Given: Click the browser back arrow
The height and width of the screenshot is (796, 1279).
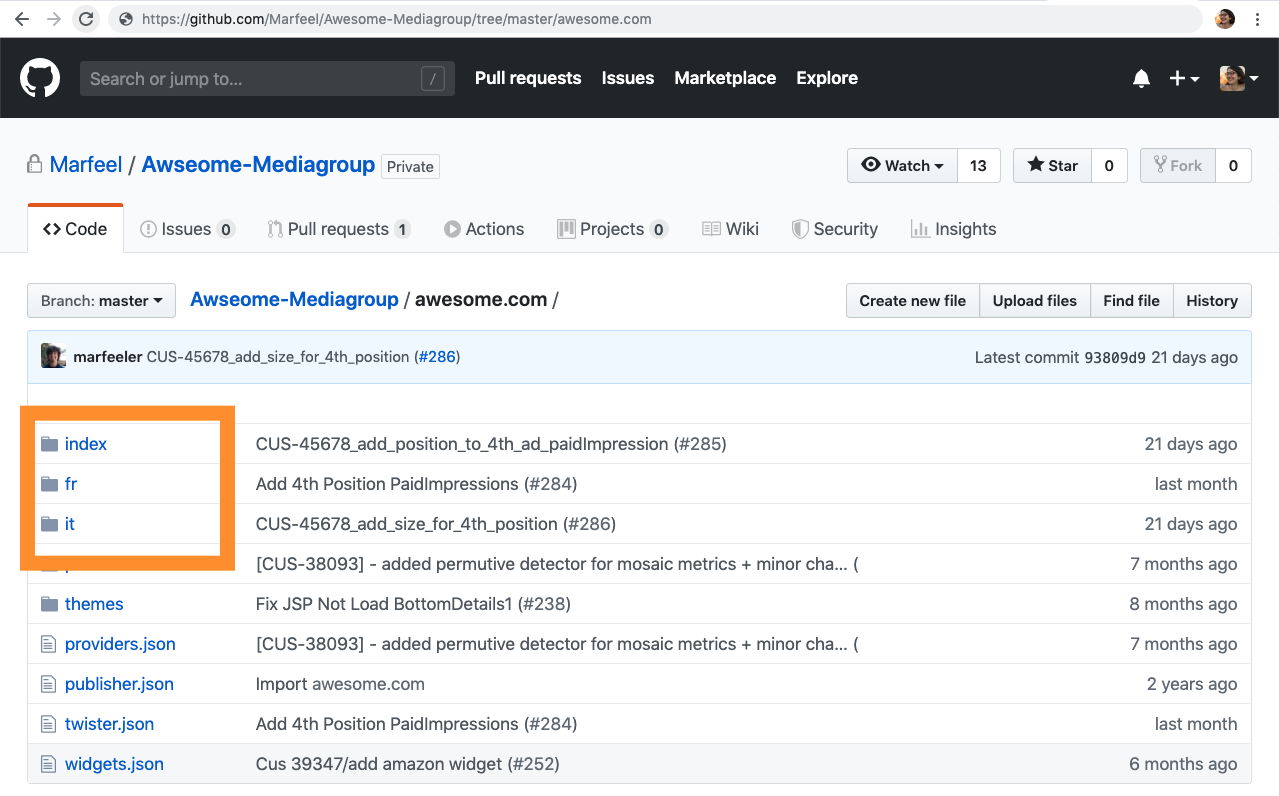Looking at the screenshot, I should (x=22, y=19).
